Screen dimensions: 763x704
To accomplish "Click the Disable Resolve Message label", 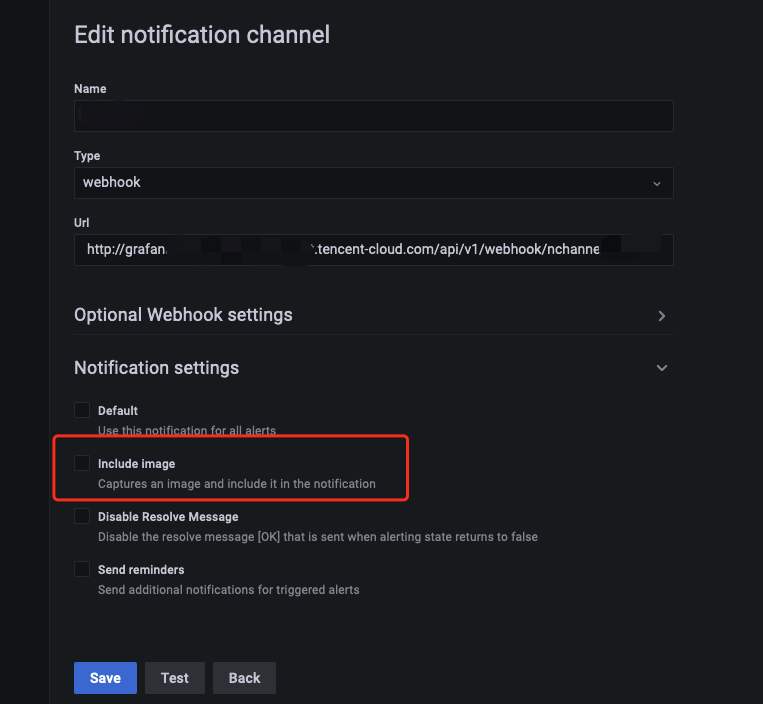I will tap(168, 517).
